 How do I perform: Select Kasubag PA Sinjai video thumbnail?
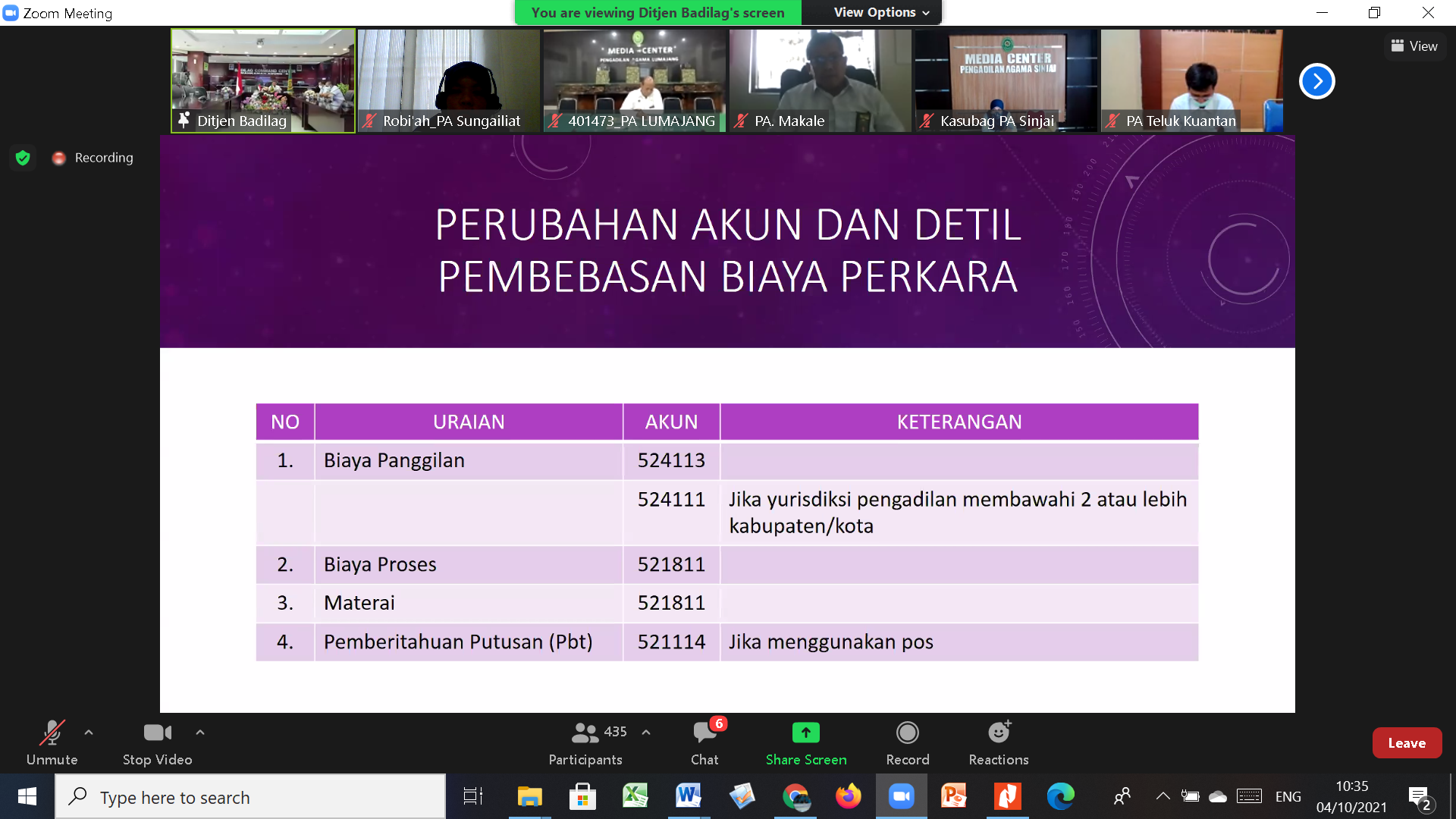point(1006,80)
